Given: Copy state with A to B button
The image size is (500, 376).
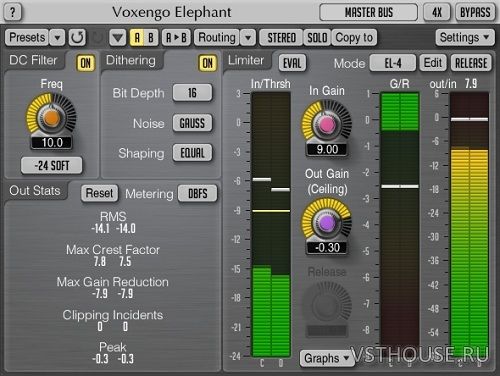Looking at the screenshot, I should [x=176, y=37].
